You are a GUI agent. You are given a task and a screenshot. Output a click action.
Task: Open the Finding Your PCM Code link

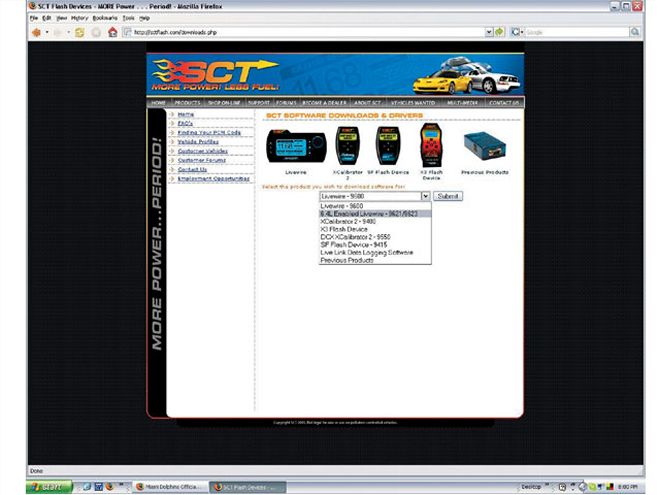(x=209, y=133)
